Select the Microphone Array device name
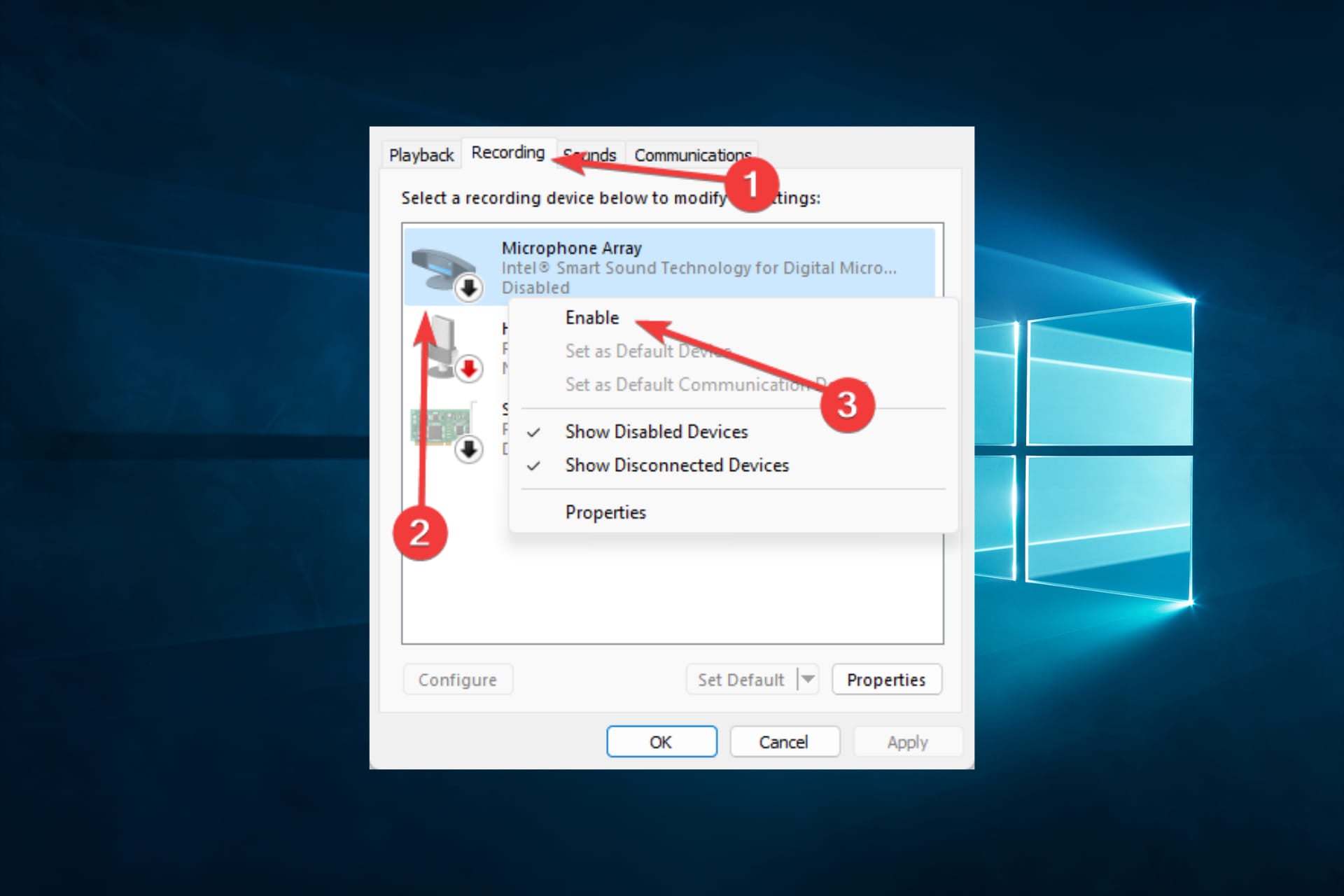The width and height of the screenshot is (1344, 896). point(571,248)
